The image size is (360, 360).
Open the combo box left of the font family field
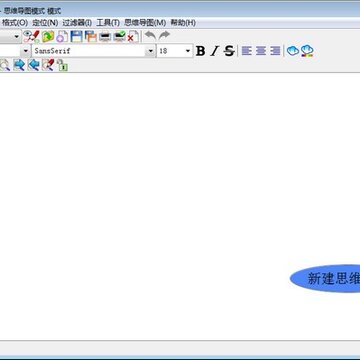pyautogui.click(x=26, y=51)
